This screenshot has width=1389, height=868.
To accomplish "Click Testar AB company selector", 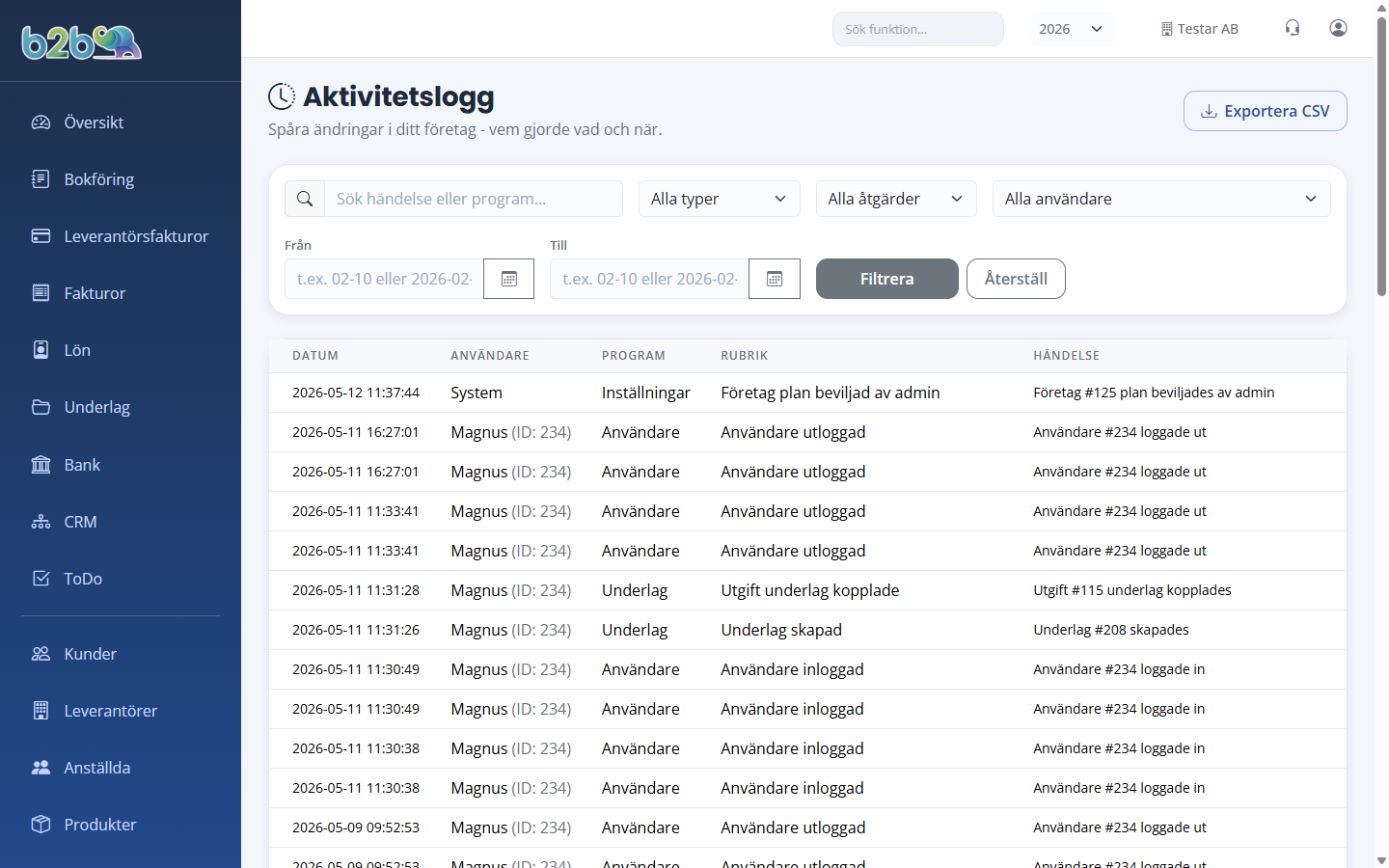I will click(x=1200, y=29).
